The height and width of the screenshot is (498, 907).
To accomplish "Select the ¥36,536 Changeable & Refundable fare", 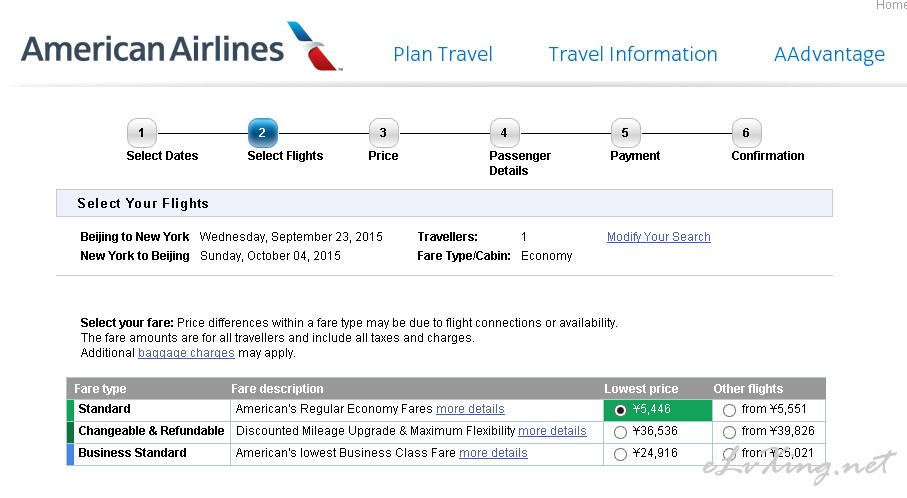I will 620,432.
